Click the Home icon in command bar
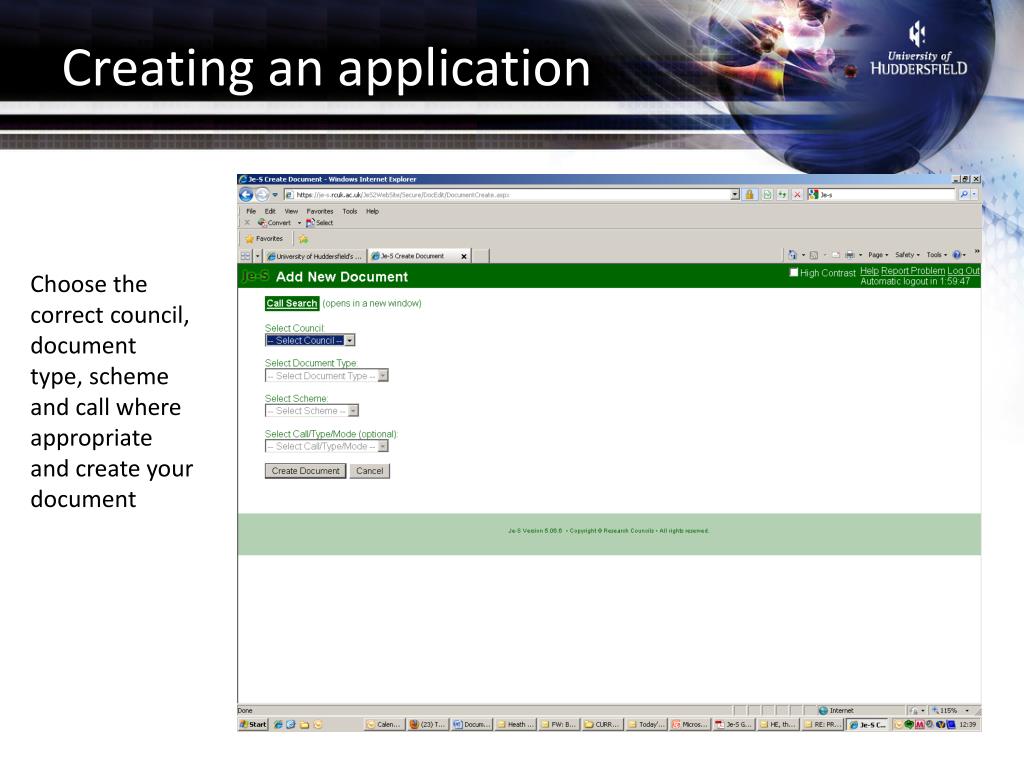 point(792,255)
